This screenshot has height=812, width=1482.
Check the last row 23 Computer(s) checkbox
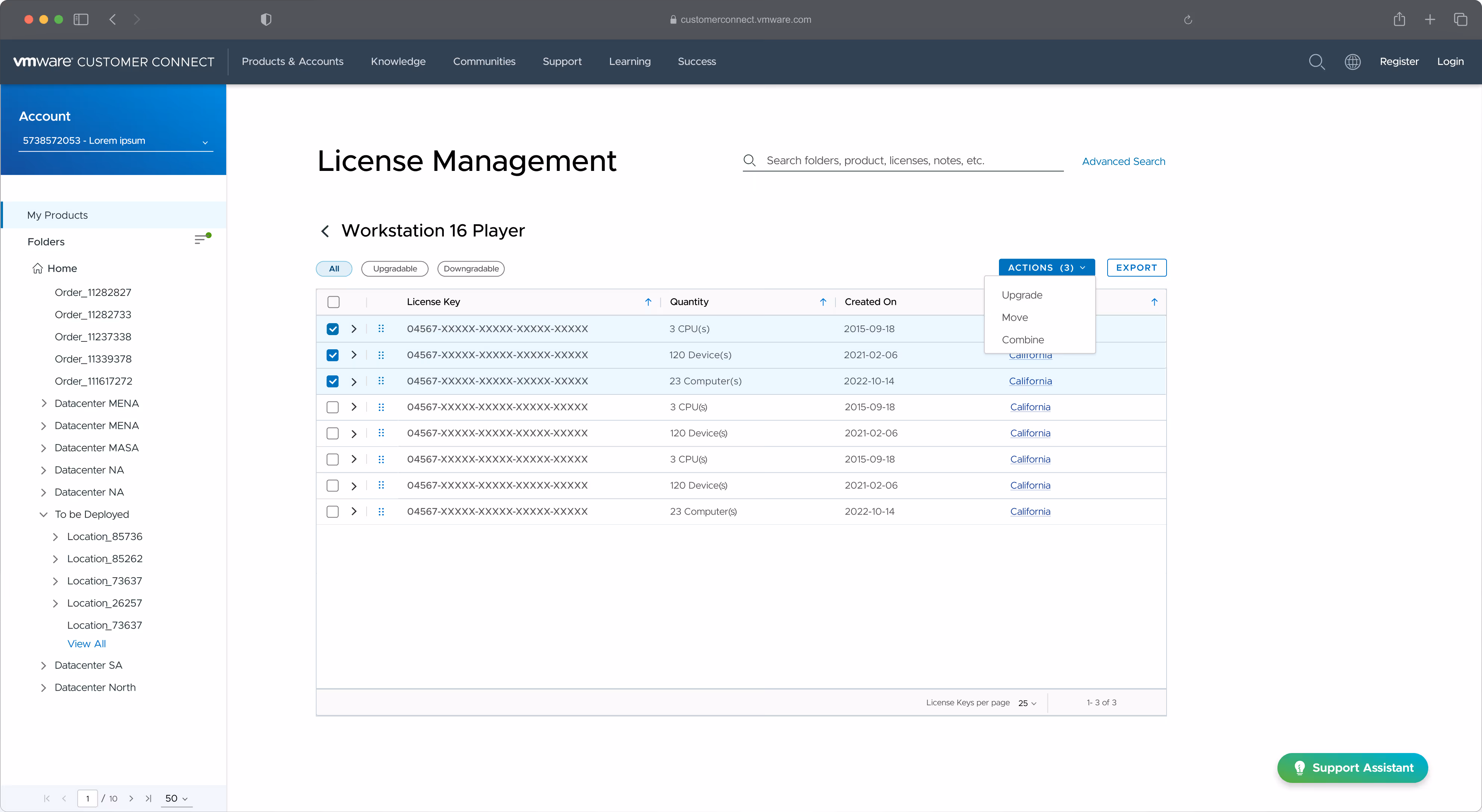coord(333,511)
